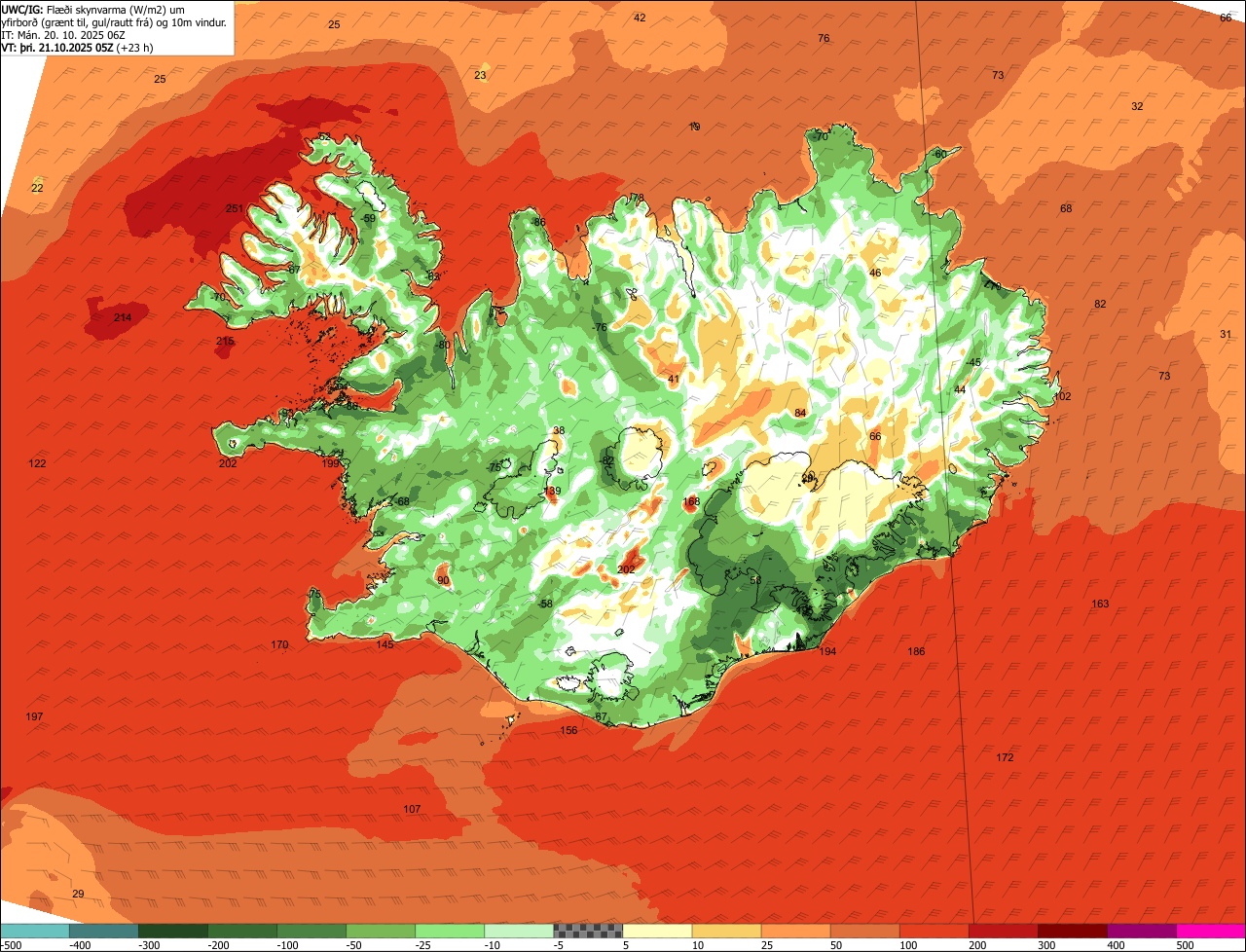Image resolution: width=1246 pixels, height=952 pixels.
Task: Click the value 163 in the southeast sea
Action: pyautogui.click(x=1100, y=604)
